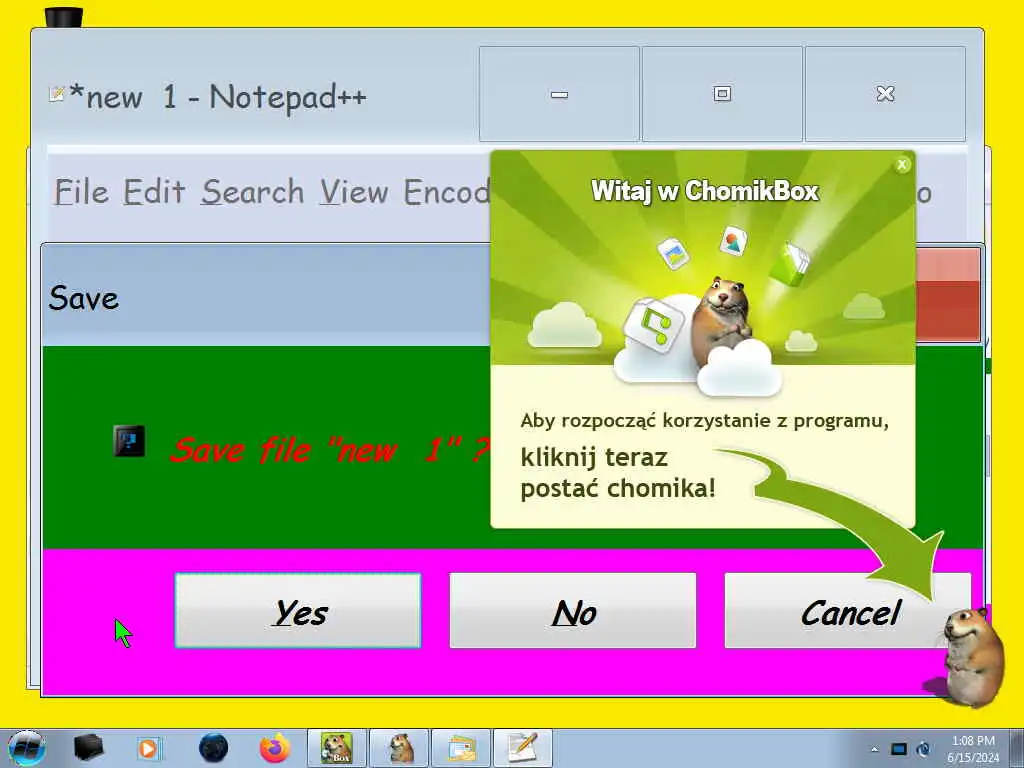Click the 'Save file "new 1" ?' message

330,450
